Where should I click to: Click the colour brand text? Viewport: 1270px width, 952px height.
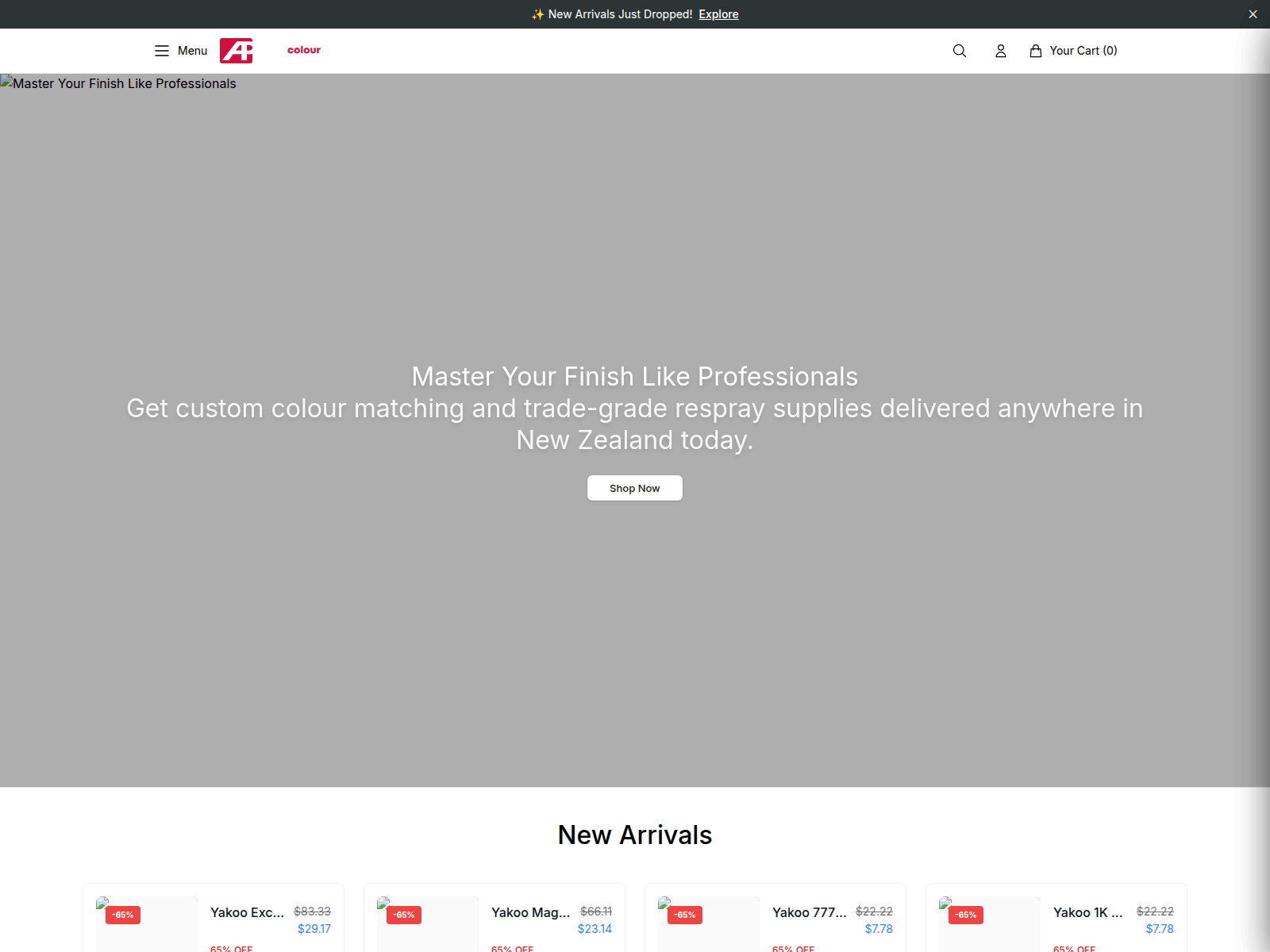[x=304, y=50]
